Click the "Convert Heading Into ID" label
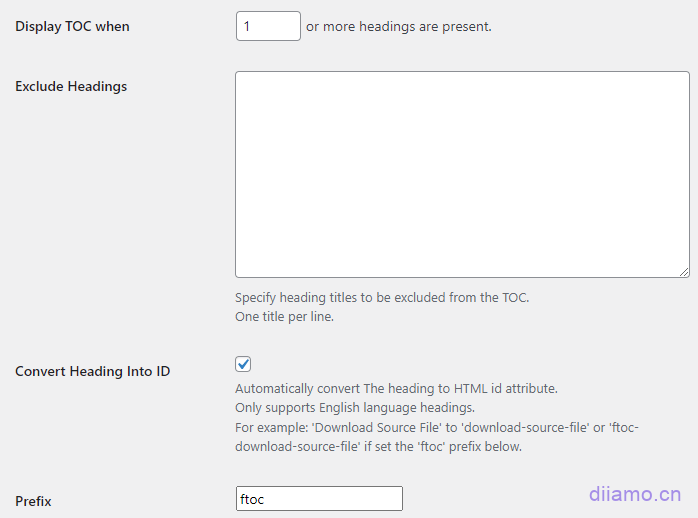698x518 pixels. [x=93, y=371]
